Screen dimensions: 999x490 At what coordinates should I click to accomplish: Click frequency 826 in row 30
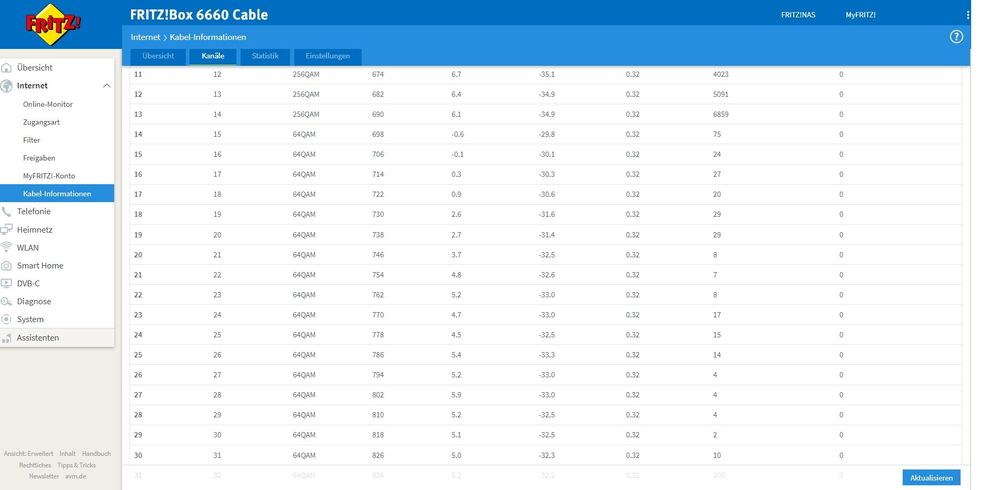coord(378,456)
